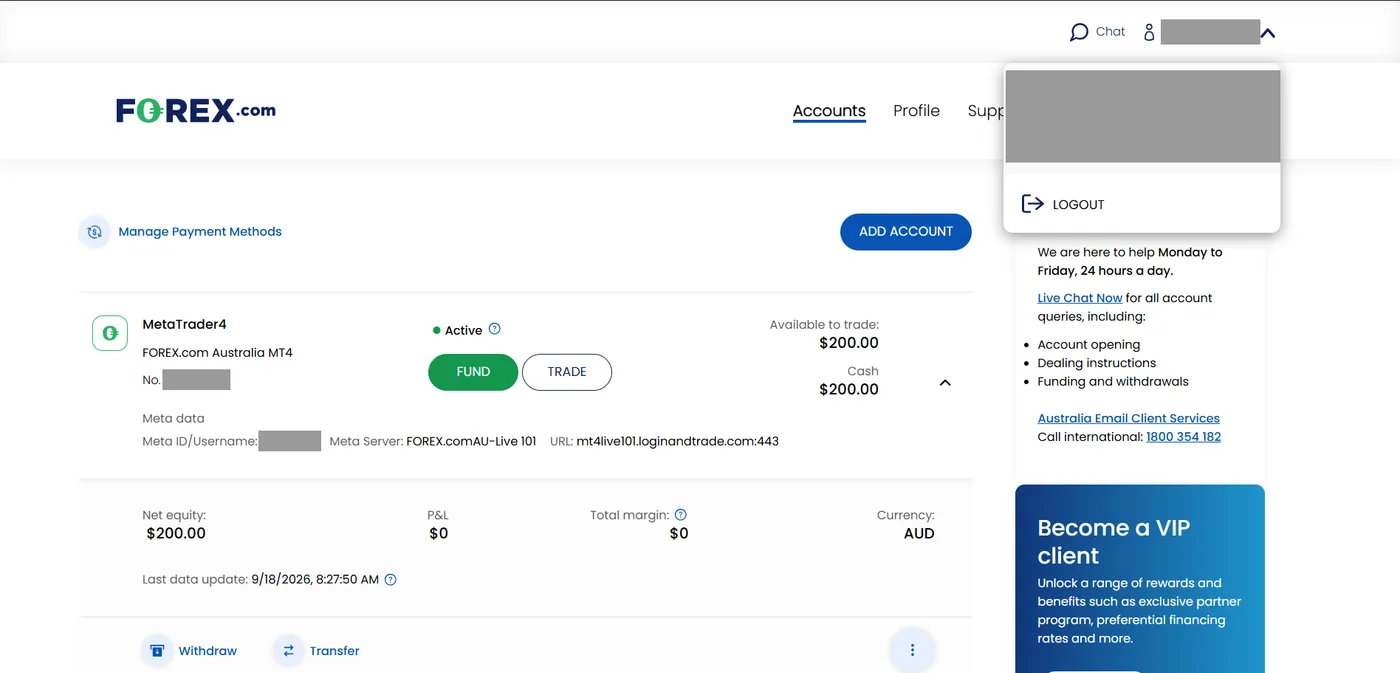
Task: Open the Transfer link
Action: (x=334, y=651)
